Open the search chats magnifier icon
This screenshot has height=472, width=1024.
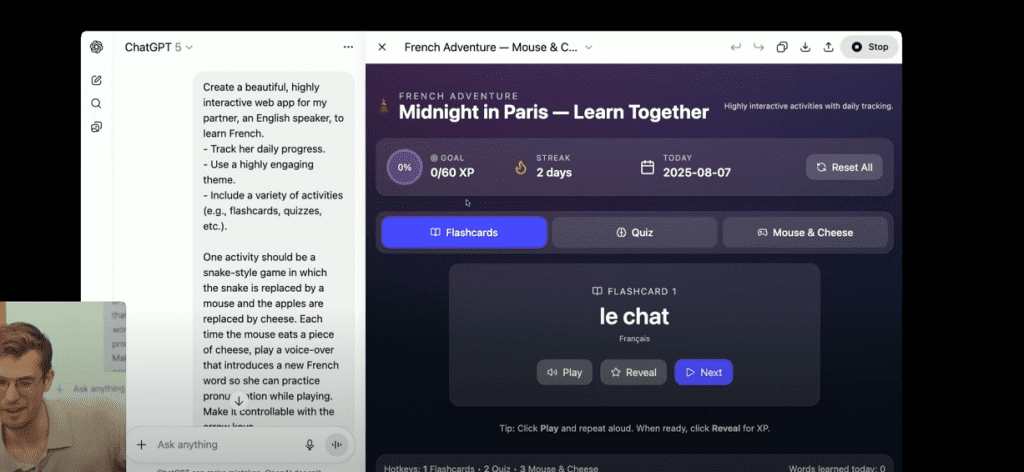97,103
